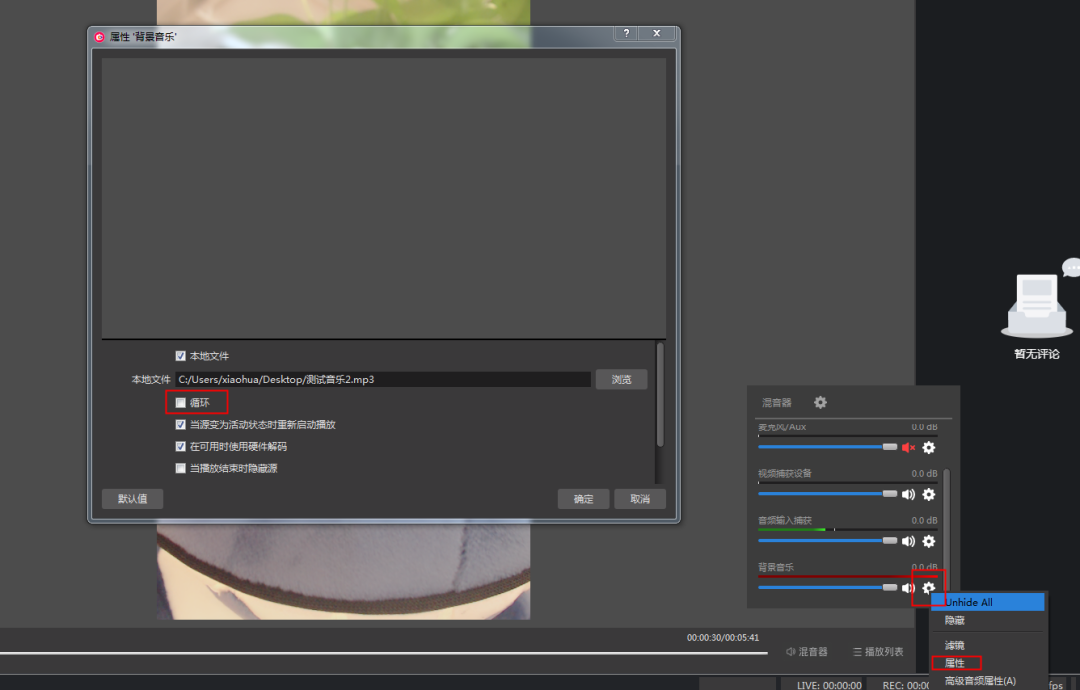Click the 混音器 speaker icon in bottom bar
Image resolution: width=1080 pixels, height=690 pixels.
coord(789,651)
